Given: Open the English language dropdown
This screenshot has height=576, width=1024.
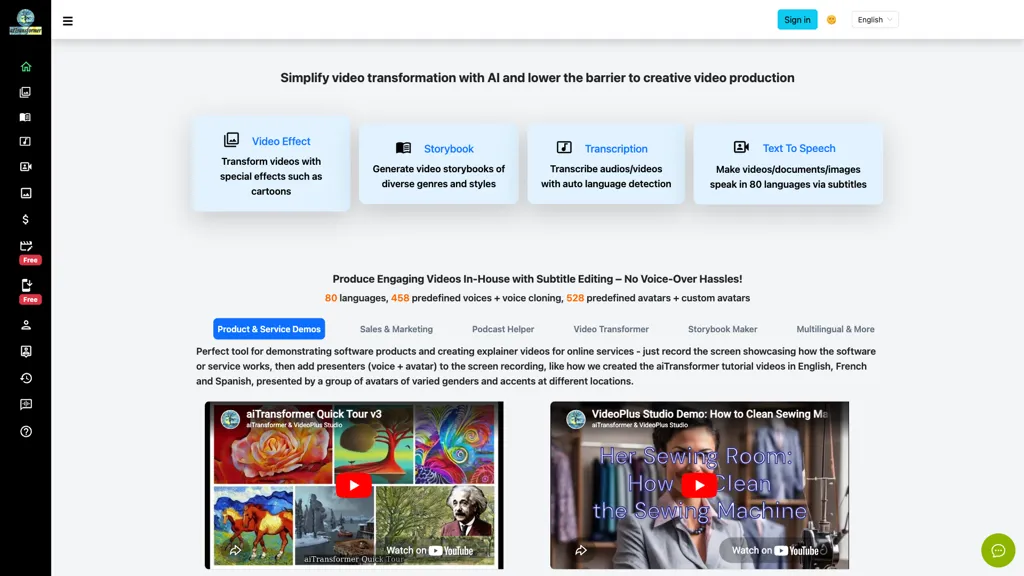Looking at the screenshot, I should point(874,20).
